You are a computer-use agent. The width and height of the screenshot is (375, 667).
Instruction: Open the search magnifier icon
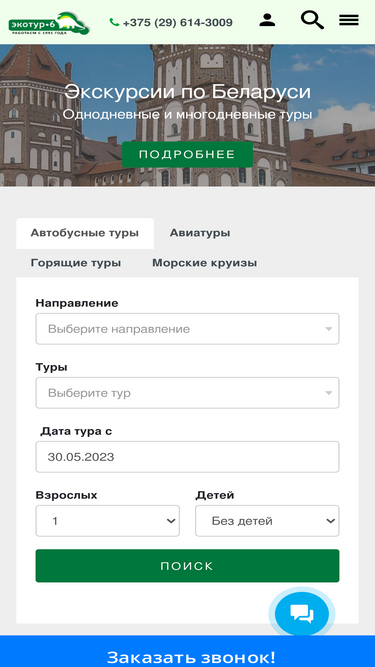[312, 20]
